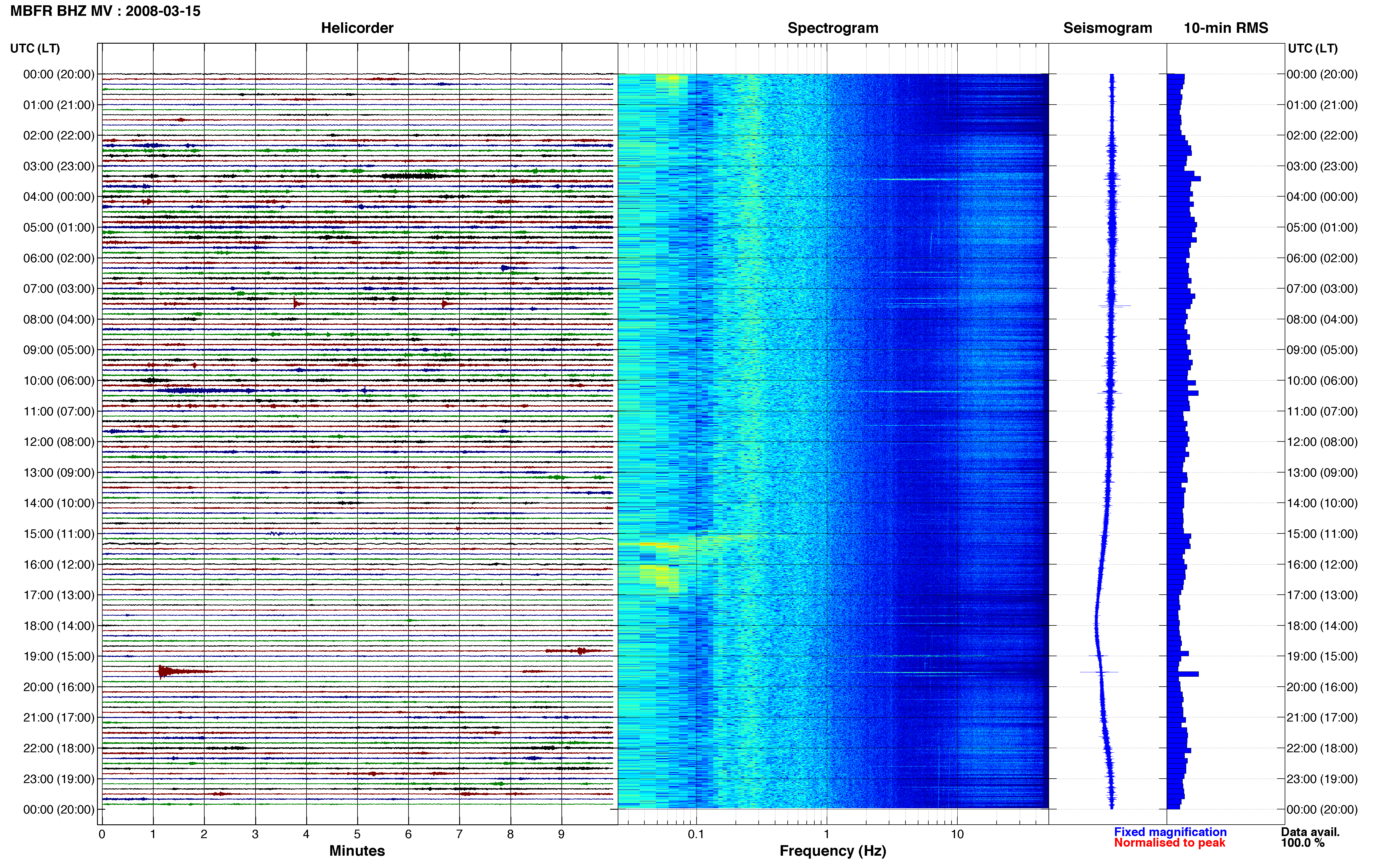This screenshot has height=868, width=1389.
Task: Select the left-axis label 03:00 (23:00)
Action: point(59,166)
